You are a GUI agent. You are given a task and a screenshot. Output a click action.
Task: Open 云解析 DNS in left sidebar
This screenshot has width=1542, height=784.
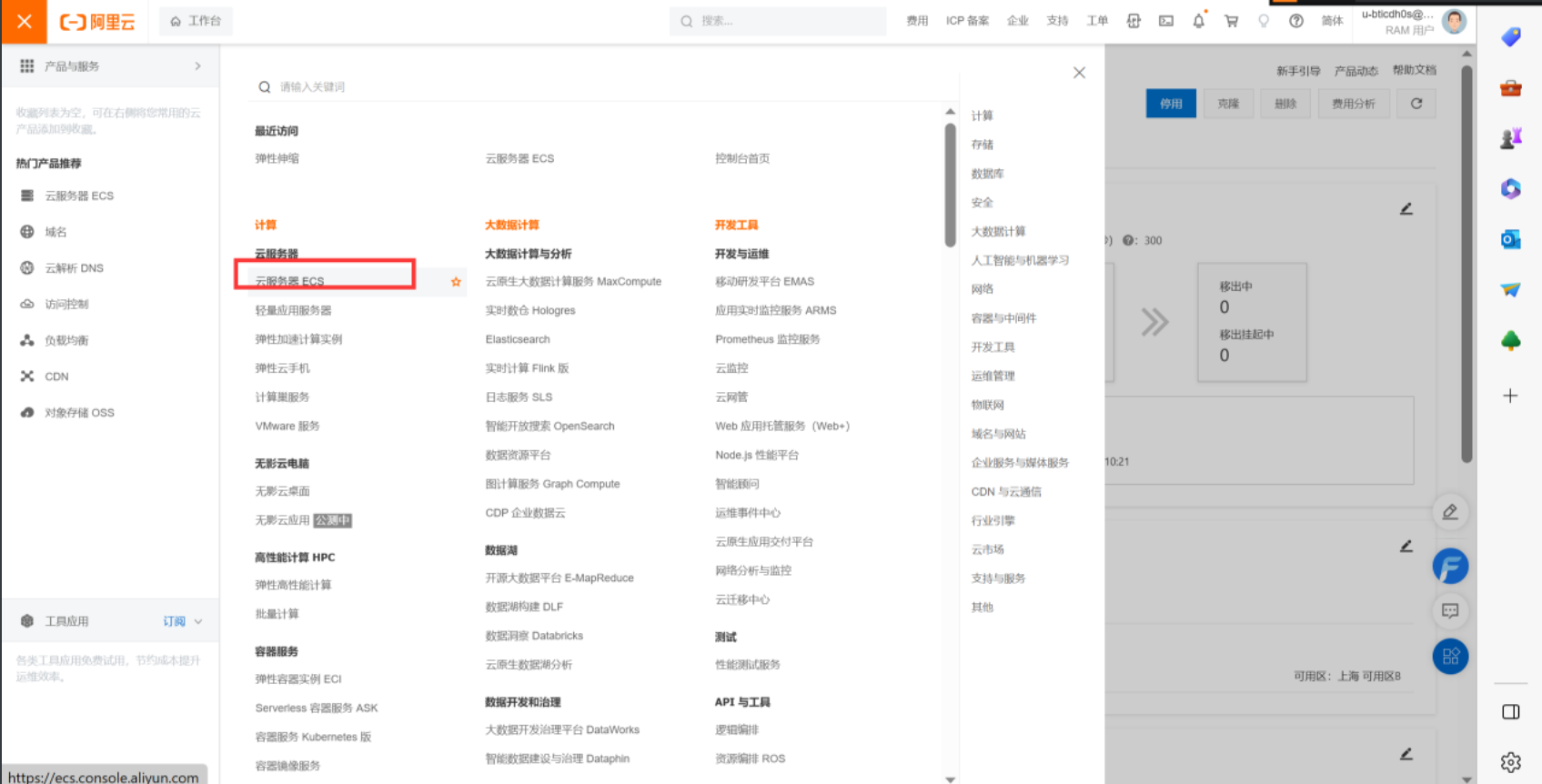coord(74,268)
